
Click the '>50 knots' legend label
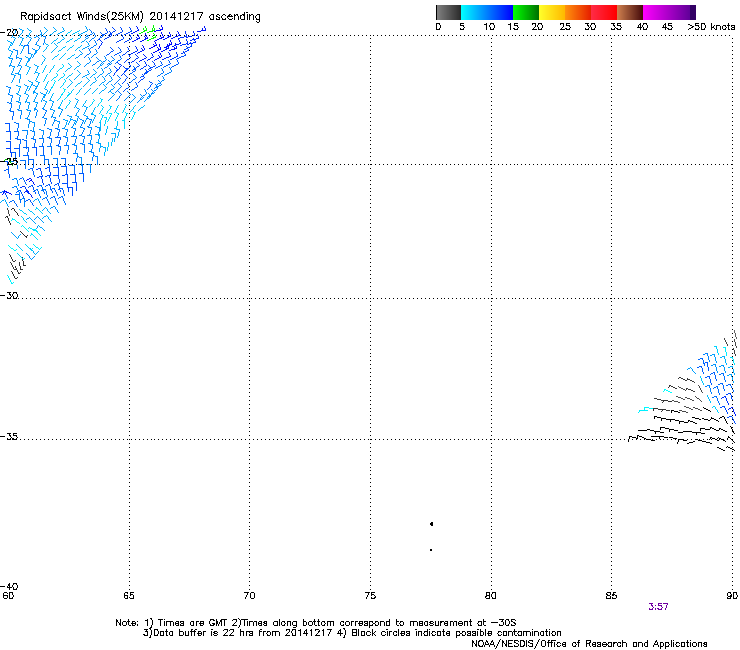click(711, 27)
